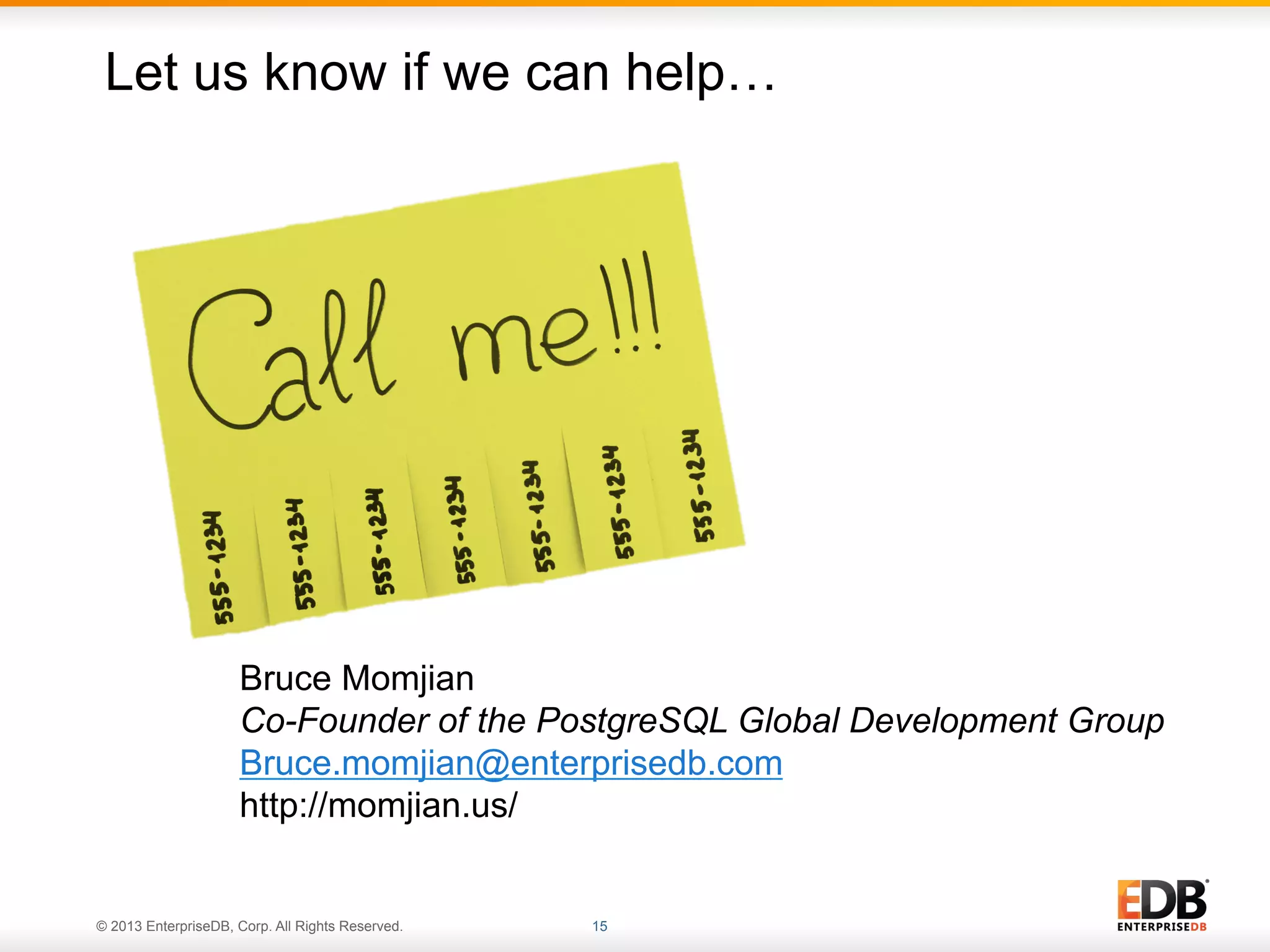Select the name Bruce Momjian
This screenshot has height=952, width=1270.
tap(357, 678)
